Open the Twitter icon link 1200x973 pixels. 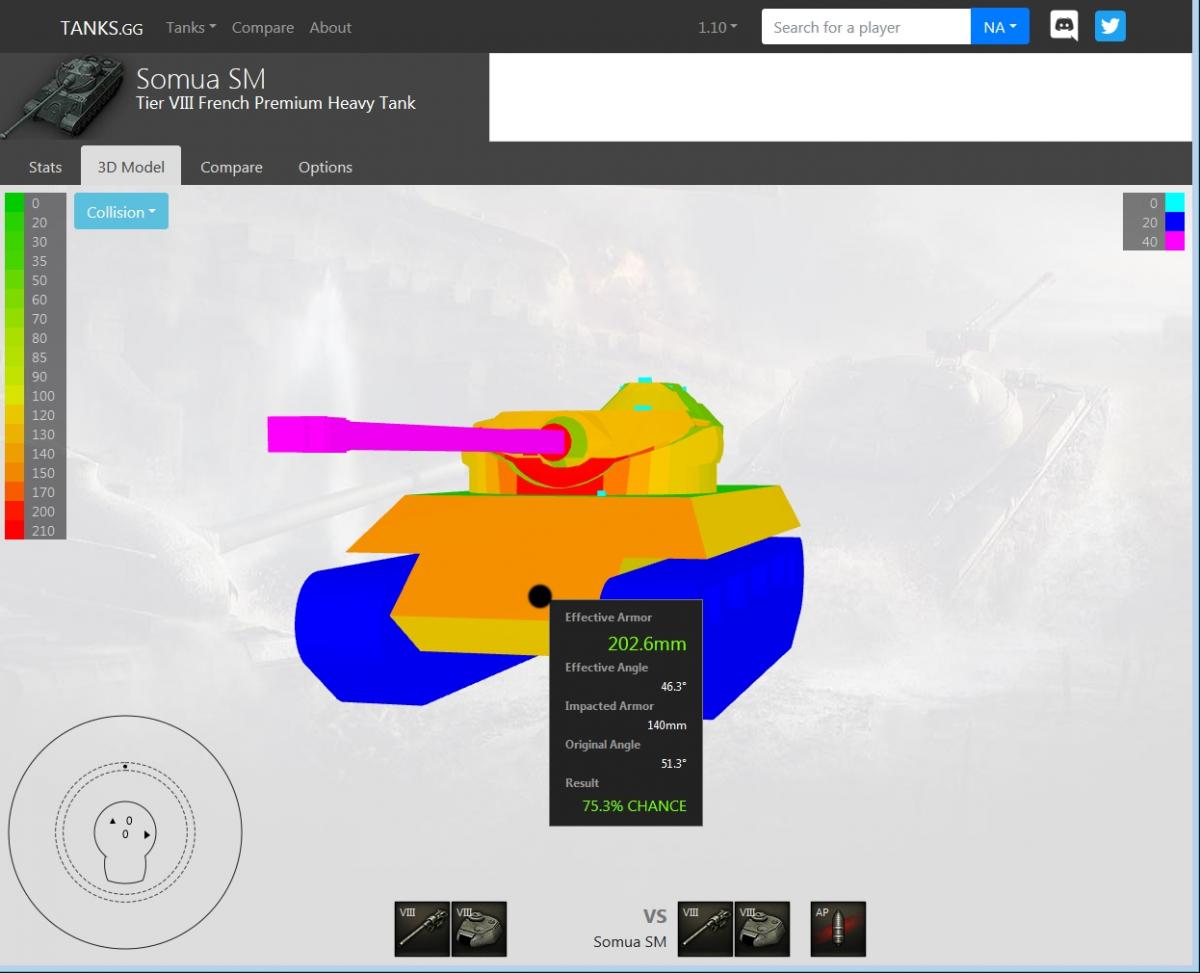click(x=1110, y=27)
